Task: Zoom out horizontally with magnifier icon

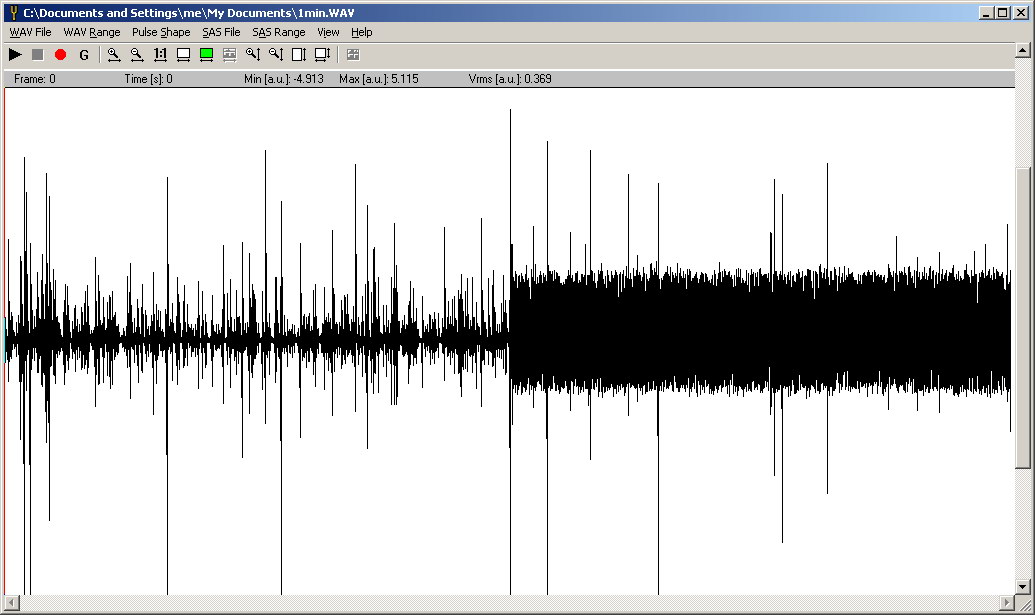Action: (x=137, y=55)
